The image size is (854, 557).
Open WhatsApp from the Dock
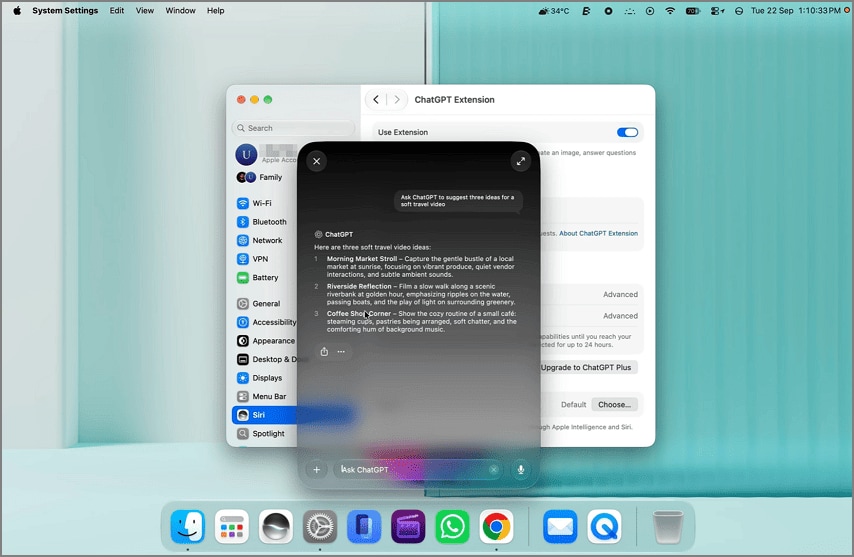452,527
